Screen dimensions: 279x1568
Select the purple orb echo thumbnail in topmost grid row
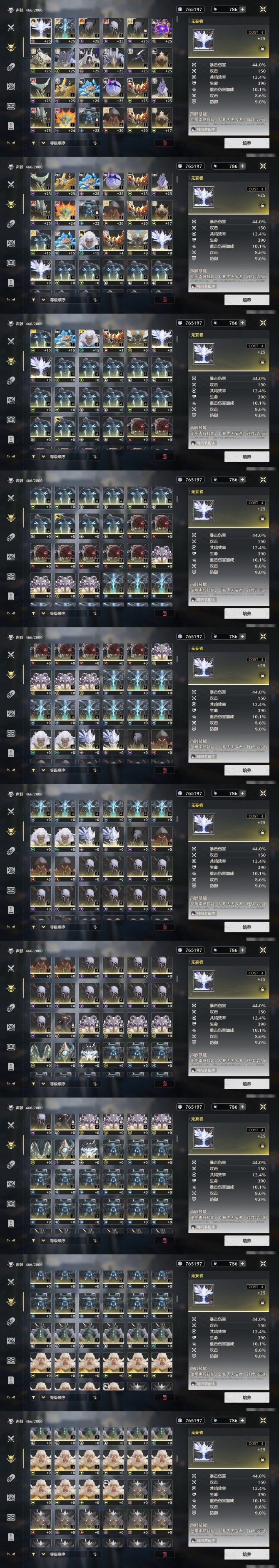162,30
